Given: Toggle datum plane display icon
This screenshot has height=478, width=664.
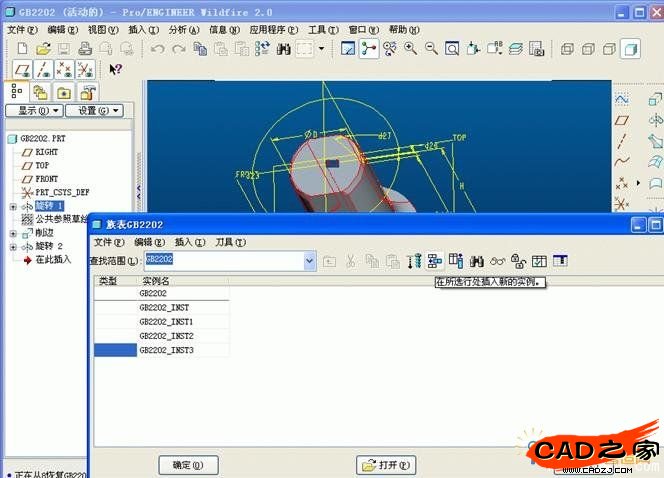Looking at the screenshot, I should coord(20,69).
